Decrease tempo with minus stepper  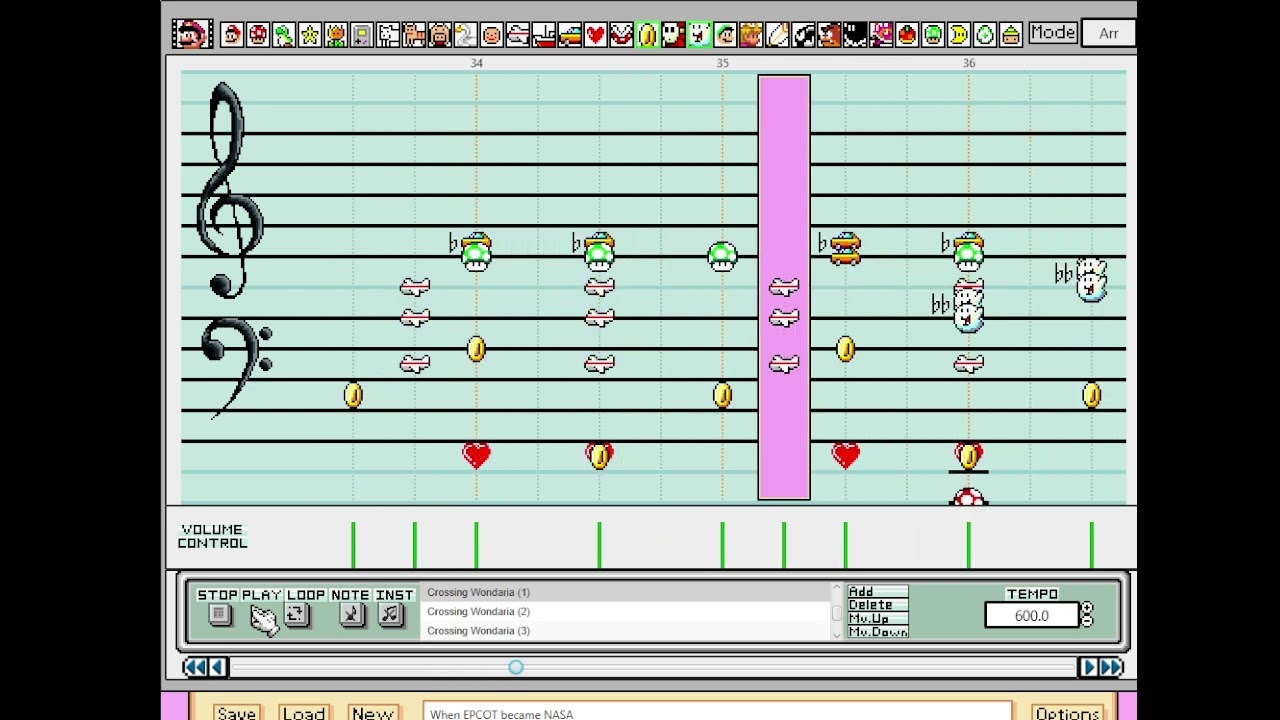coord(1087,621)
